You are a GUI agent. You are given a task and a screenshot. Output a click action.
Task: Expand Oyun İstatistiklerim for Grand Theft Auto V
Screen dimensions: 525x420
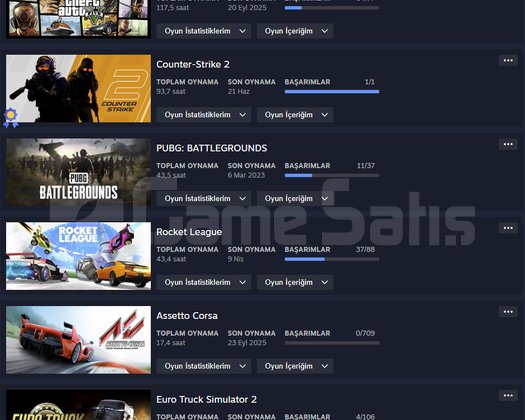(x=204, y=31)
